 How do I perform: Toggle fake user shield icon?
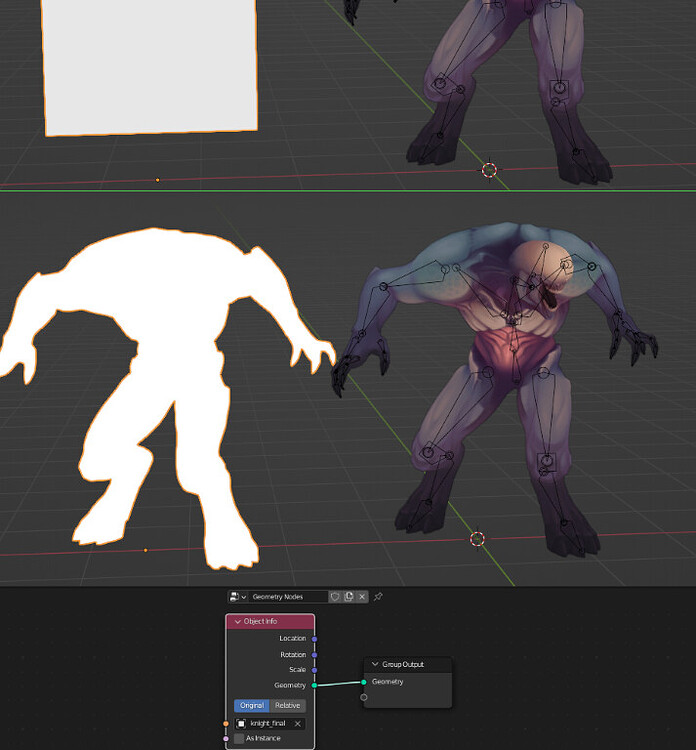click(x=335, y=596)
